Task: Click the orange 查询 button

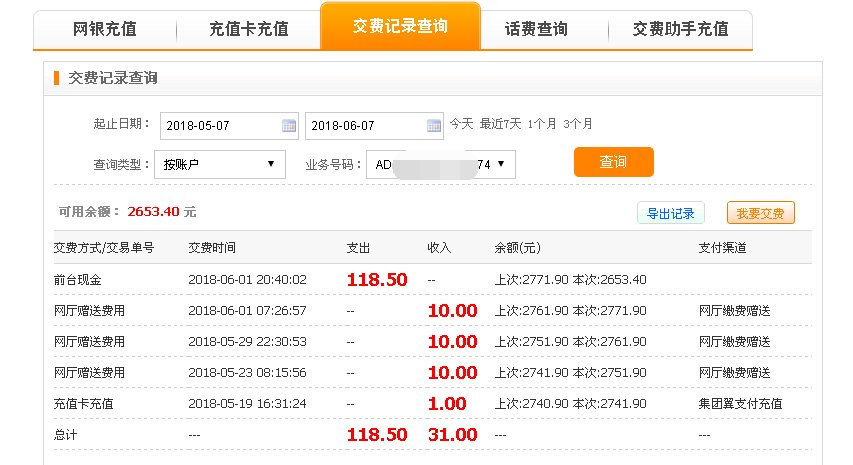Action: 614,162
